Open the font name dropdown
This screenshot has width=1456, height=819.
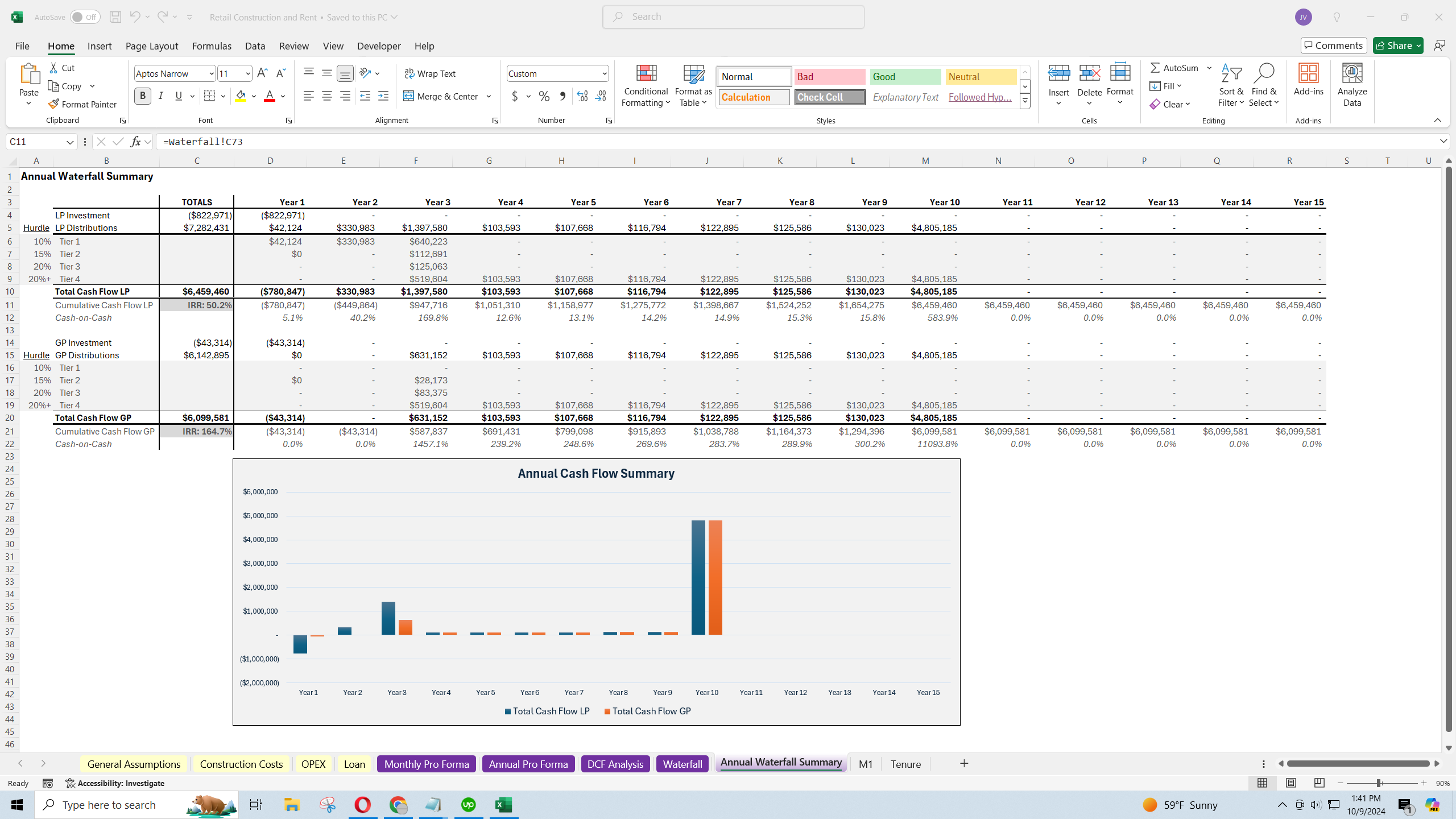212,73
